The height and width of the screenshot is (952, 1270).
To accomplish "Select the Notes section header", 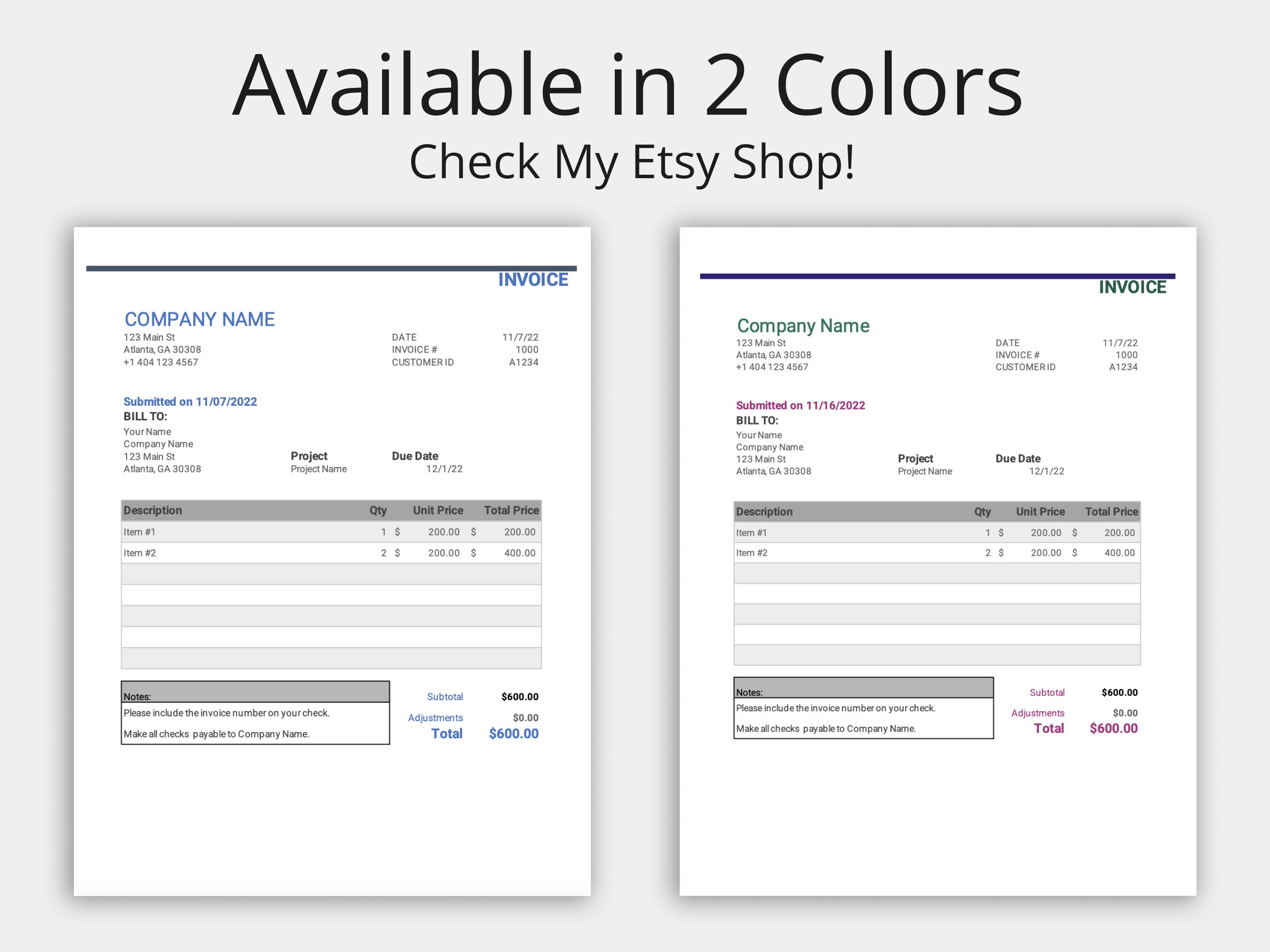I will 137,697.
